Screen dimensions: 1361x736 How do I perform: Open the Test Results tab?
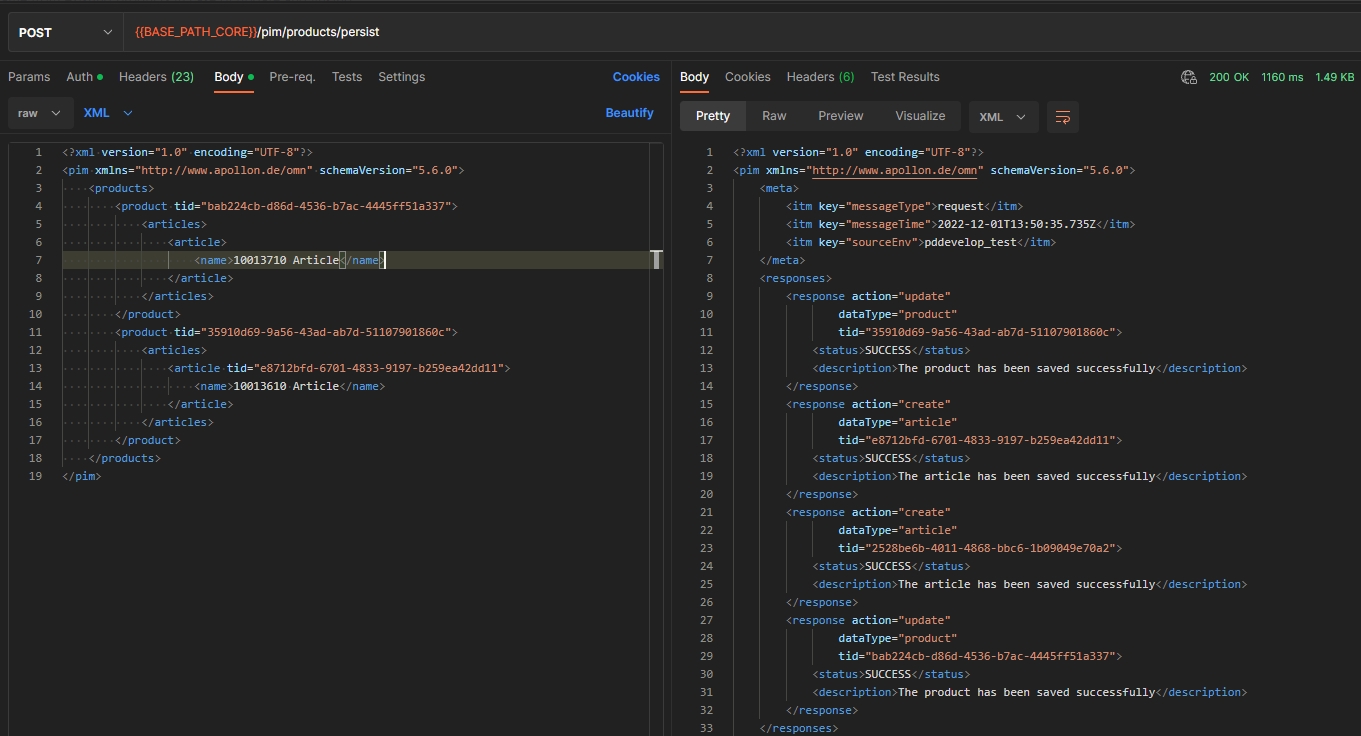pyautogui.click(x=905, y=77)
